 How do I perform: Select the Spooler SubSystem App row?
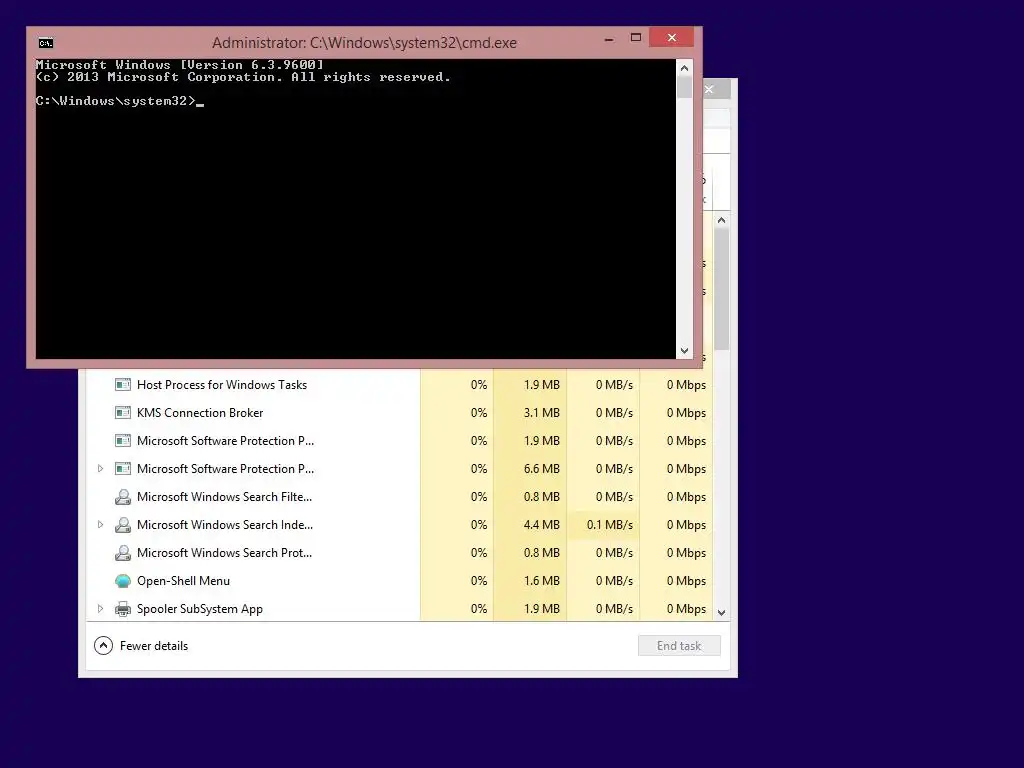[x=399, y=609]
